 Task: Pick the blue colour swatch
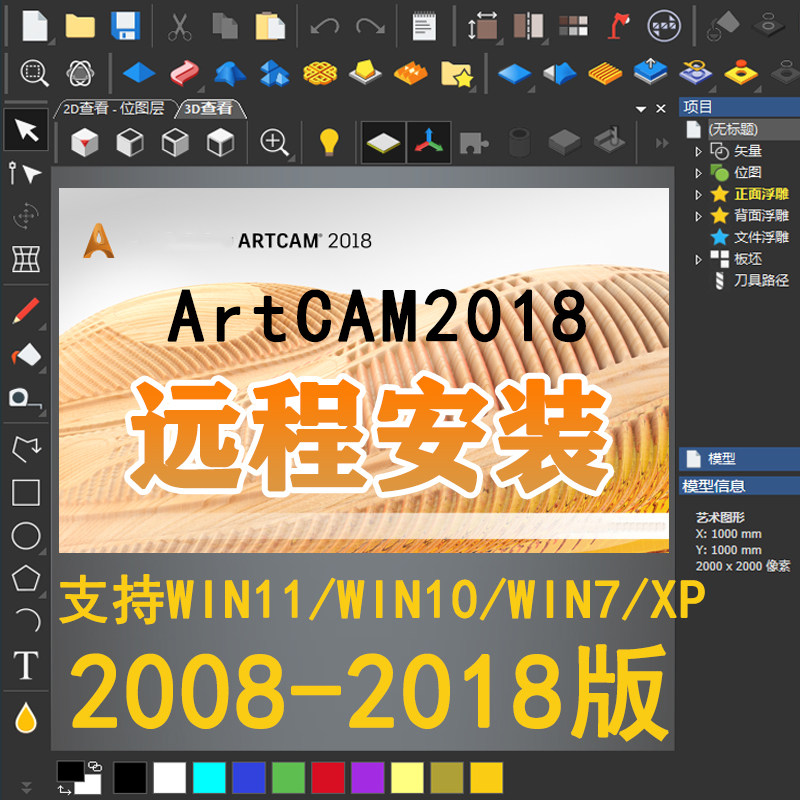point(249,778)
